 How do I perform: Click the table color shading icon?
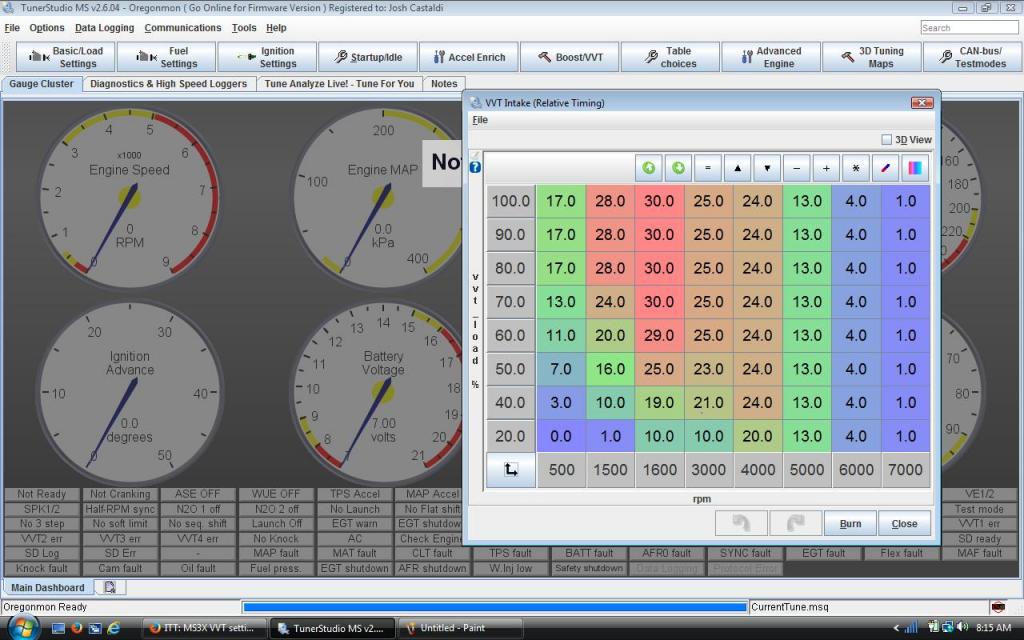click(915, 169)
